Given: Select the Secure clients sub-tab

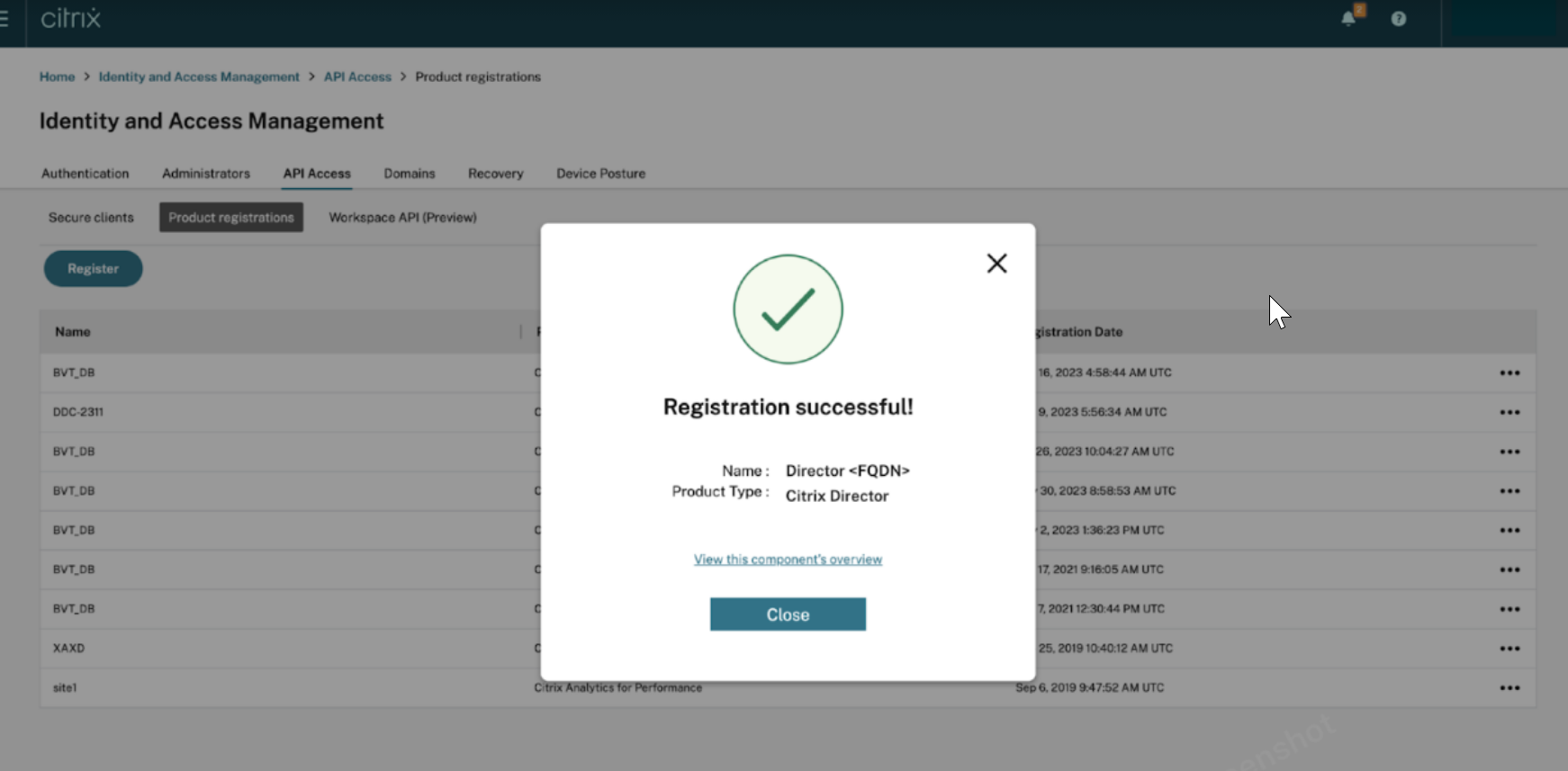Looking at the screenshot, I should (x=91, y=218).
